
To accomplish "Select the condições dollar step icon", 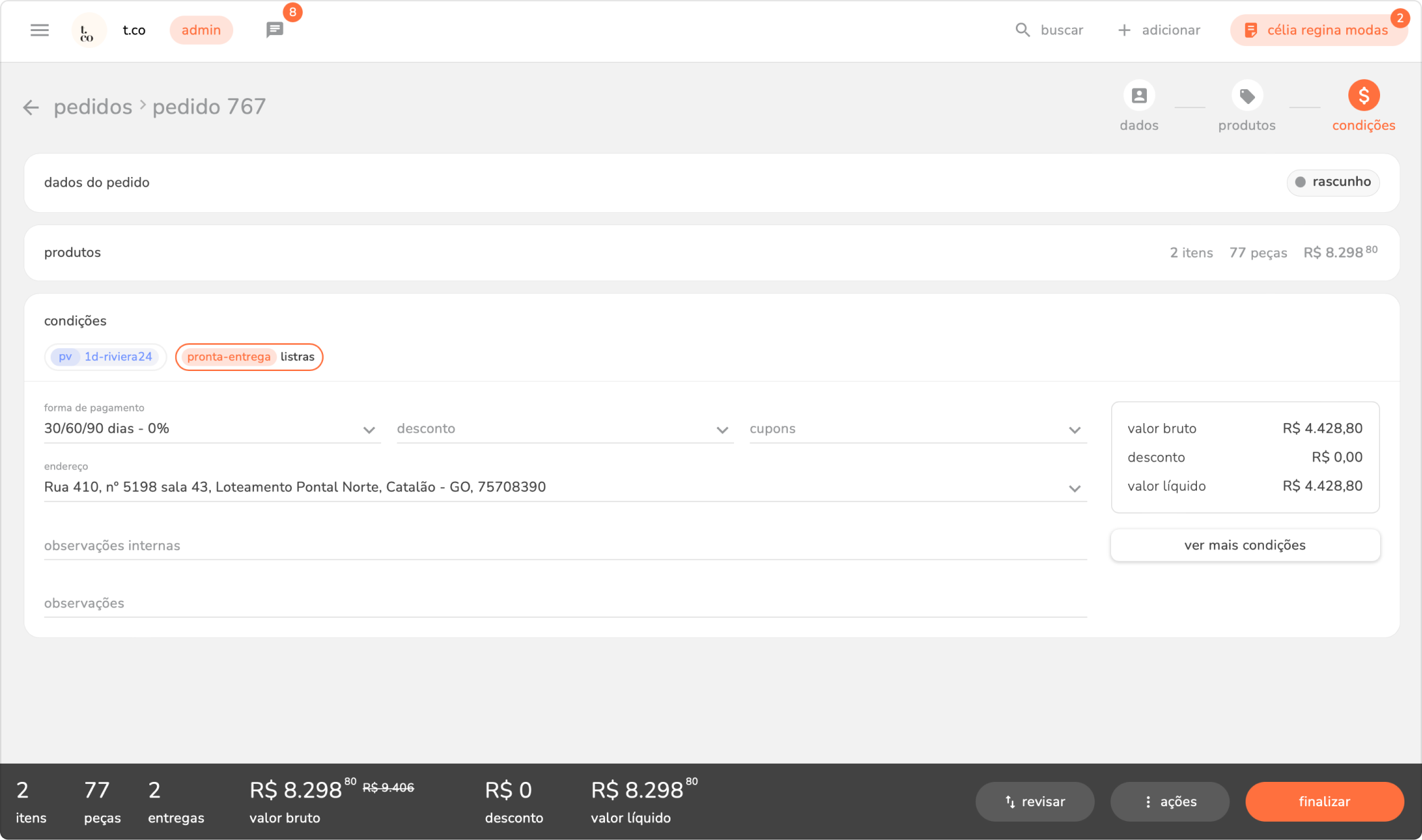I will (x=1363, y=96).
